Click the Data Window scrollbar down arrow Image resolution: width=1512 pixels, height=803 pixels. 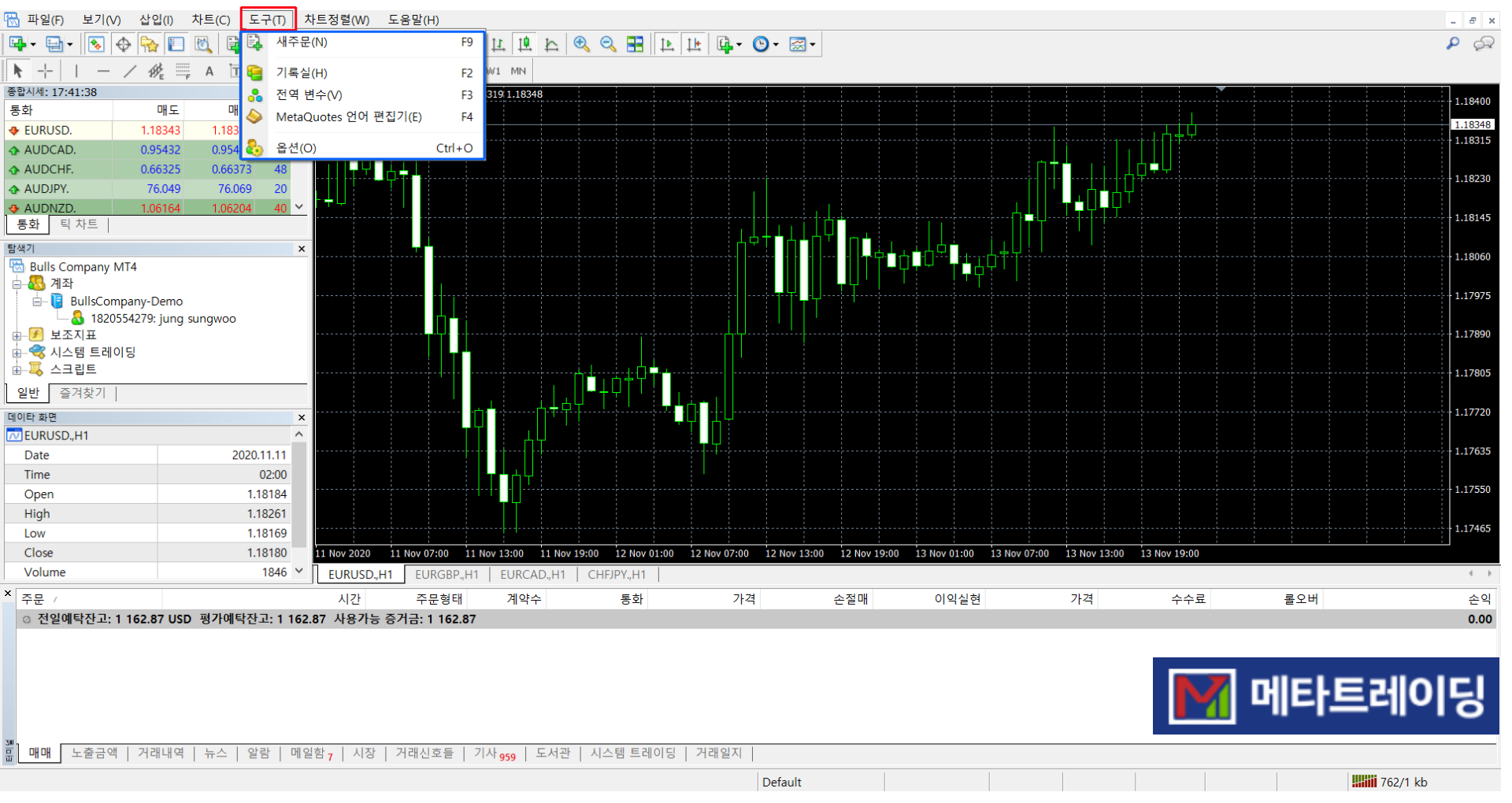pyautogui.click(x=299, y=571)
